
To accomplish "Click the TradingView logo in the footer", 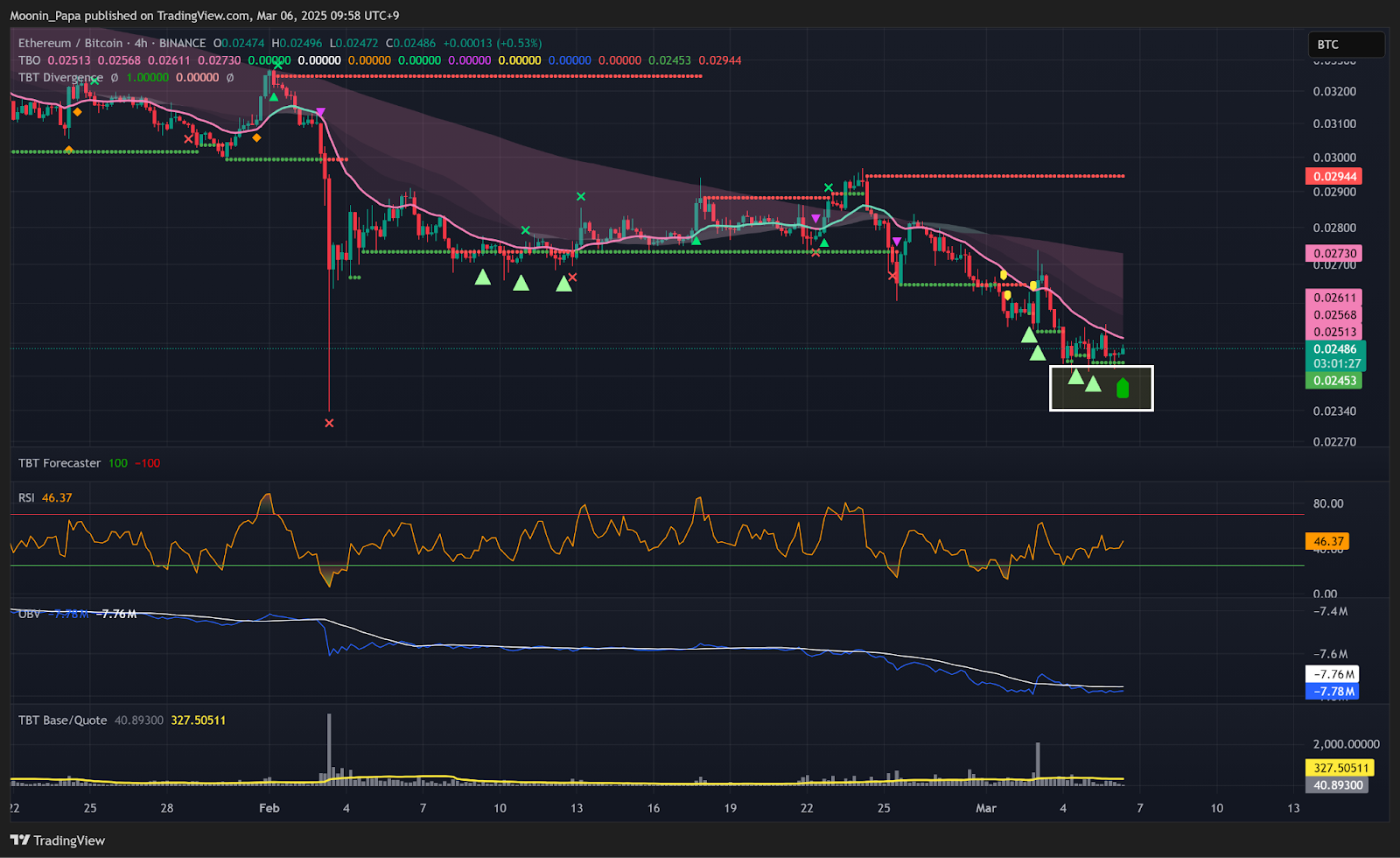I will pos(58,840).
